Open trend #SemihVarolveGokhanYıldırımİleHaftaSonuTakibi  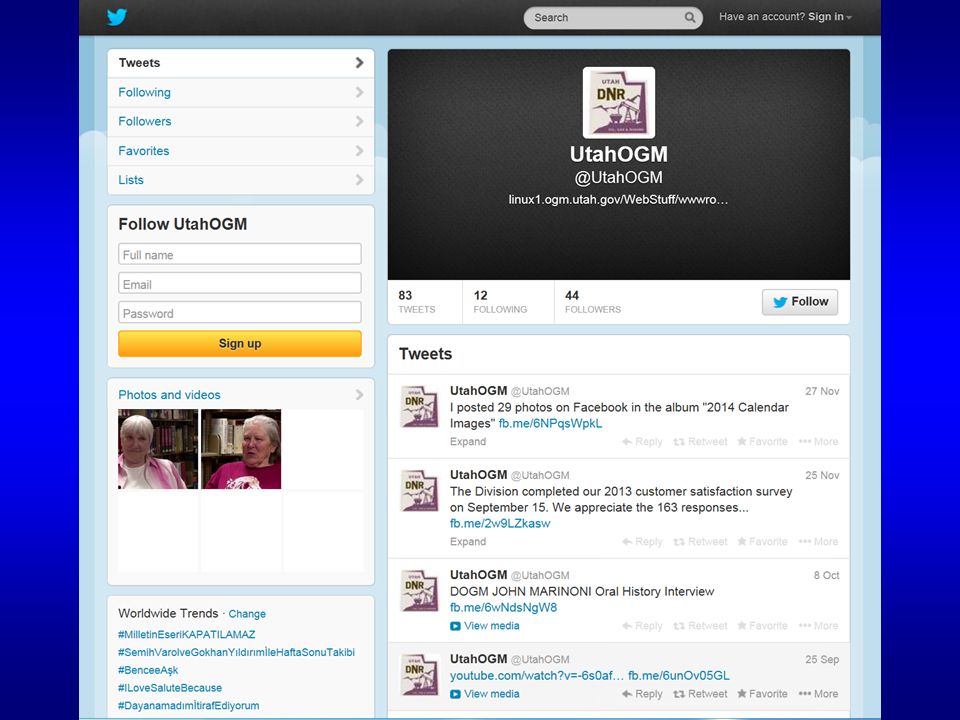236,652
